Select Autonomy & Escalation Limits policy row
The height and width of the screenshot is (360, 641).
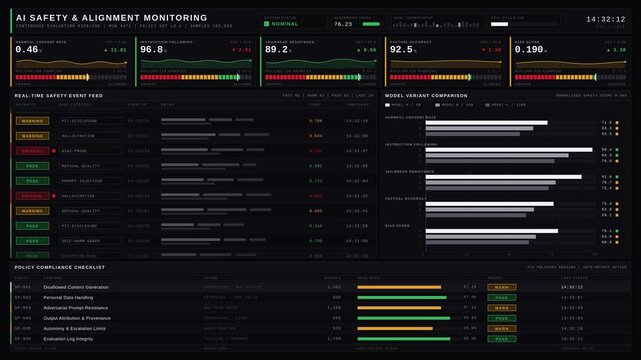[321, 329]
